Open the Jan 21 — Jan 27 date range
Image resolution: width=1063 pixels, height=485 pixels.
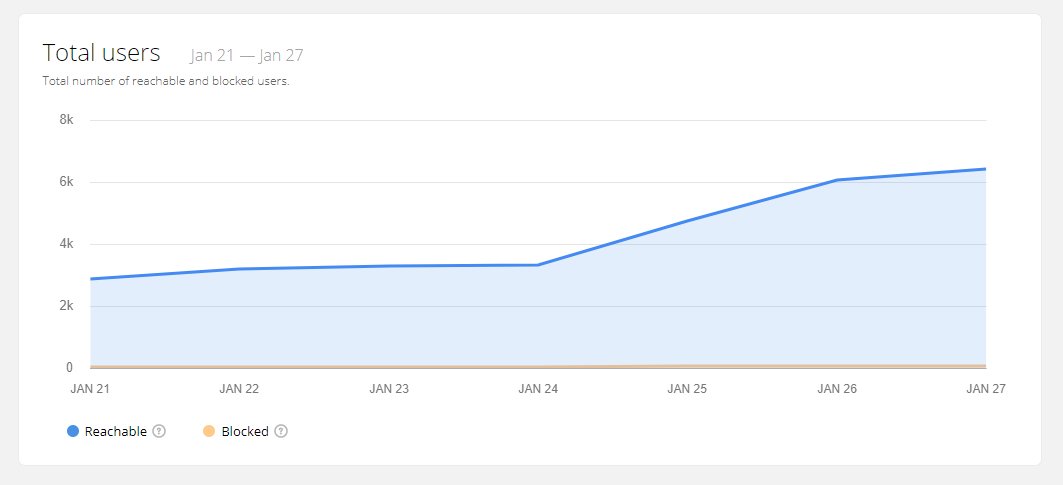pyautogui.click(x=246, y=55)
